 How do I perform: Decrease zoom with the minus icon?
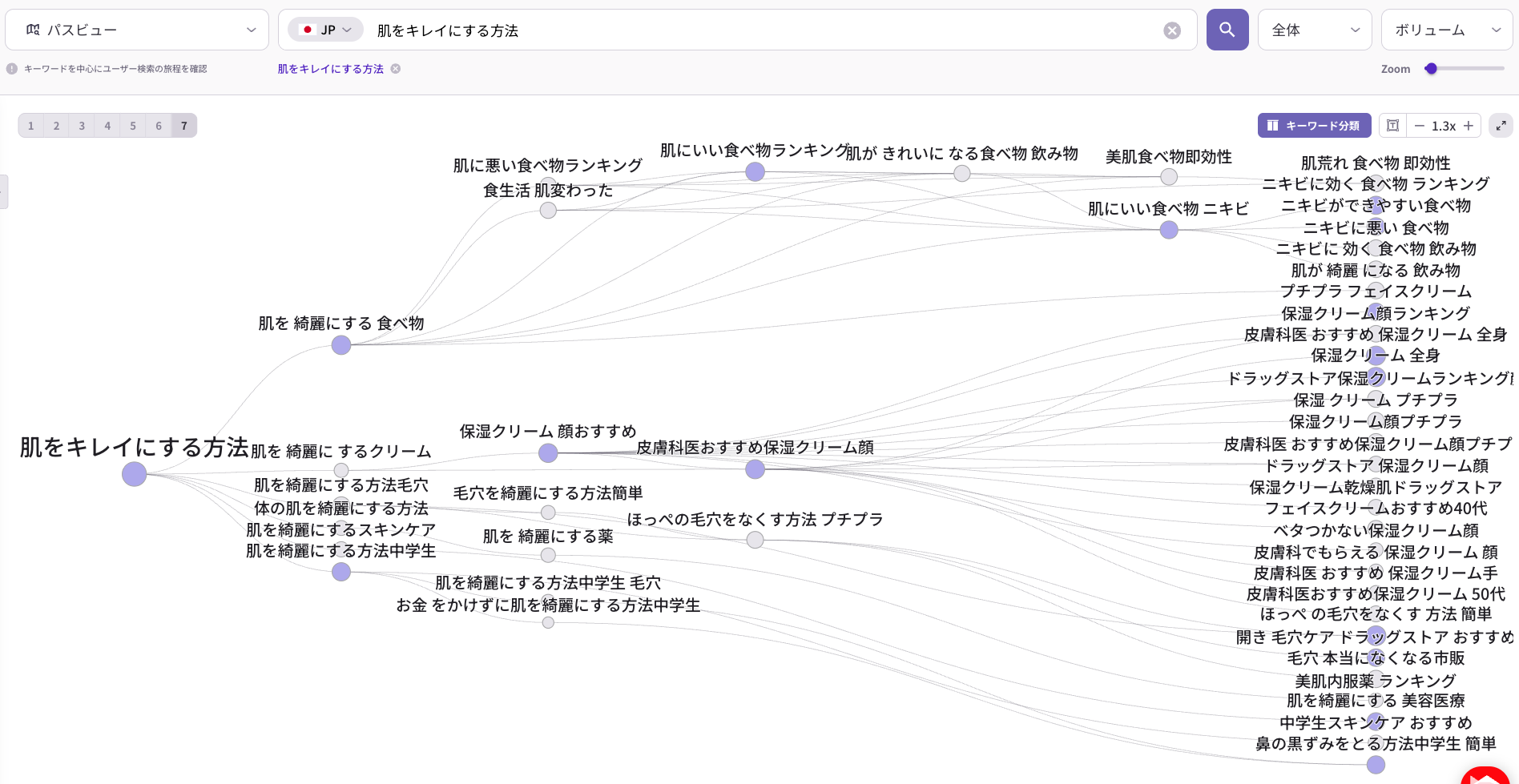coord(1420,126)
